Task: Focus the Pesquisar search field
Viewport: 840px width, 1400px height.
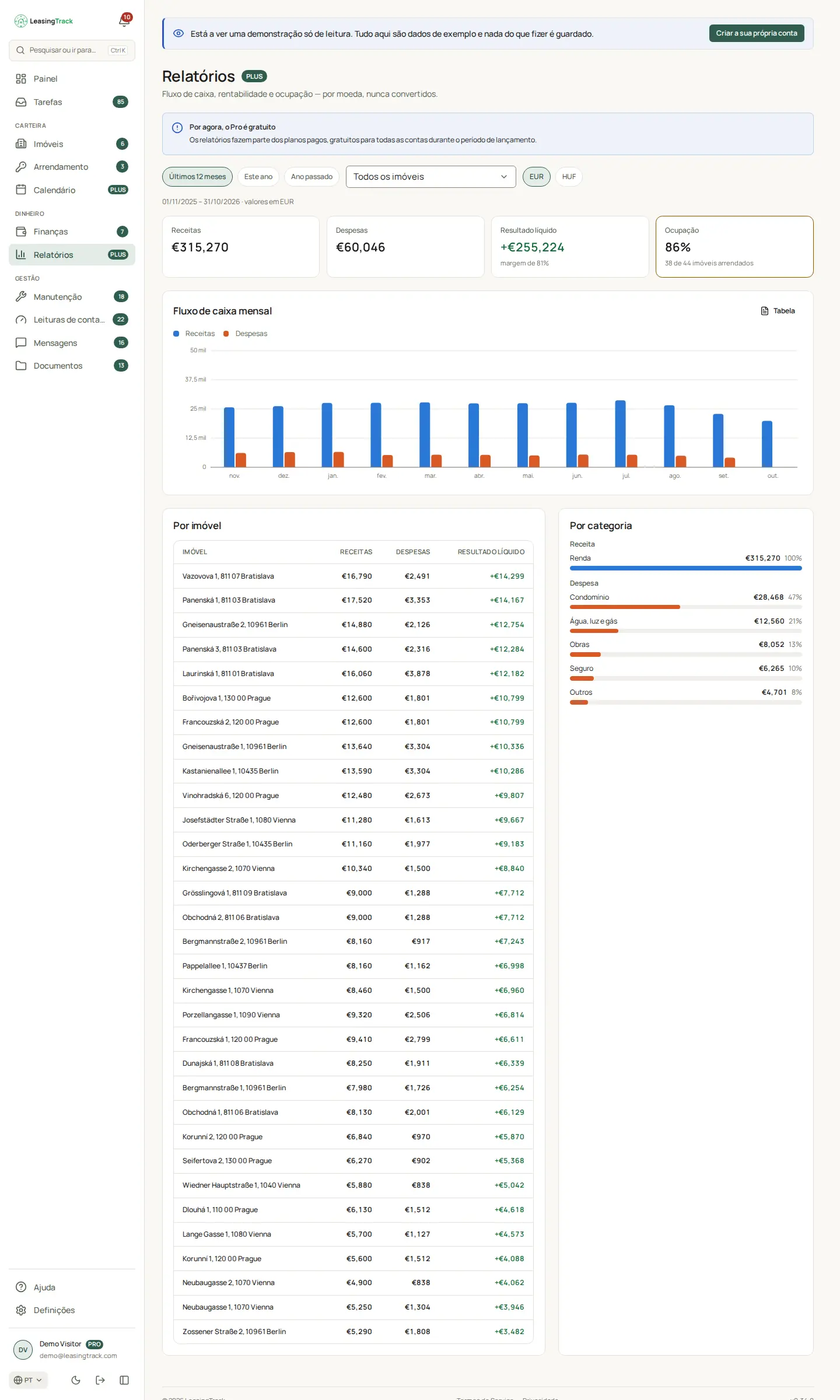Action: point(72,50)
